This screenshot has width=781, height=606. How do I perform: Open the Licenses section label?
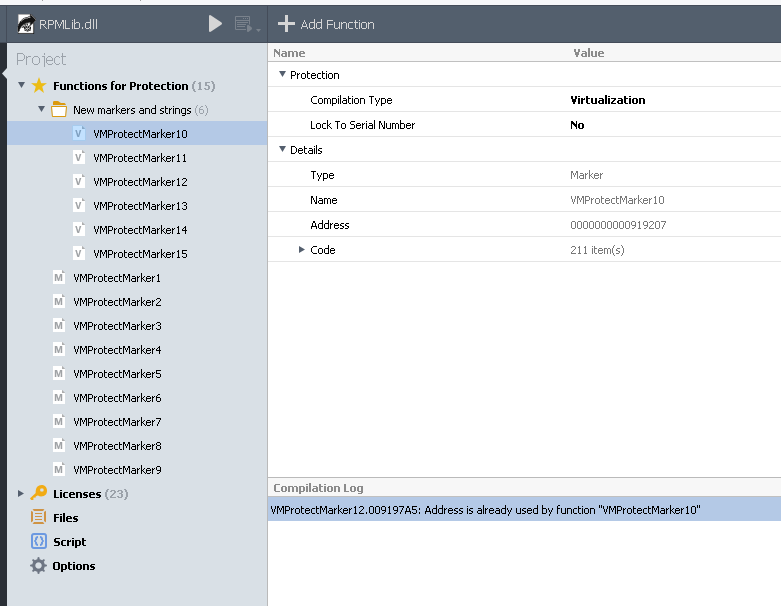pyautogui.click(x=77, y=494)
